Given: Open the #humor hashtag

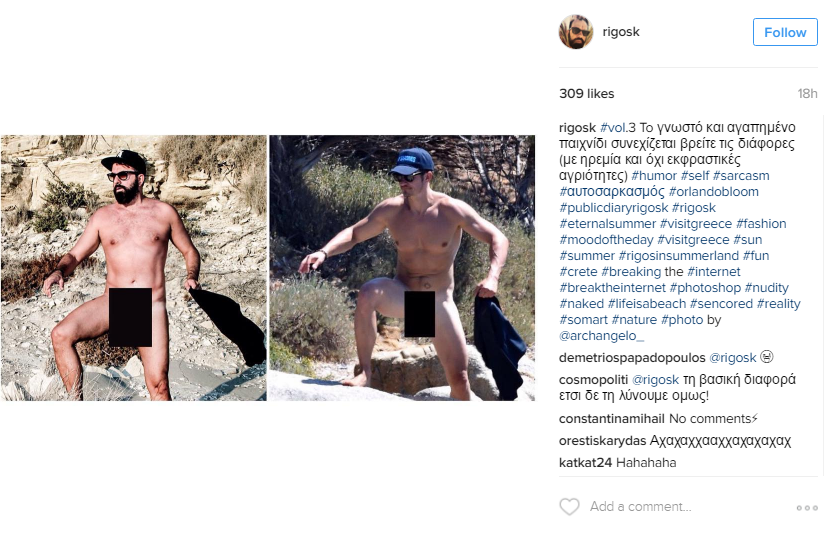Looking at the screenshot, I should coord(654,176).
